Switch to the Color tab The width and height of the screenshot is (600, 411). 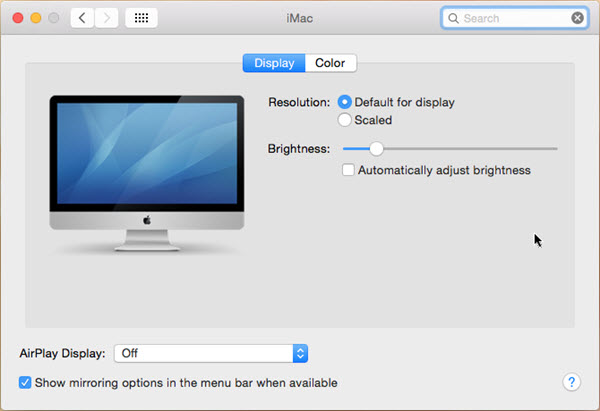tap(331, 63)
